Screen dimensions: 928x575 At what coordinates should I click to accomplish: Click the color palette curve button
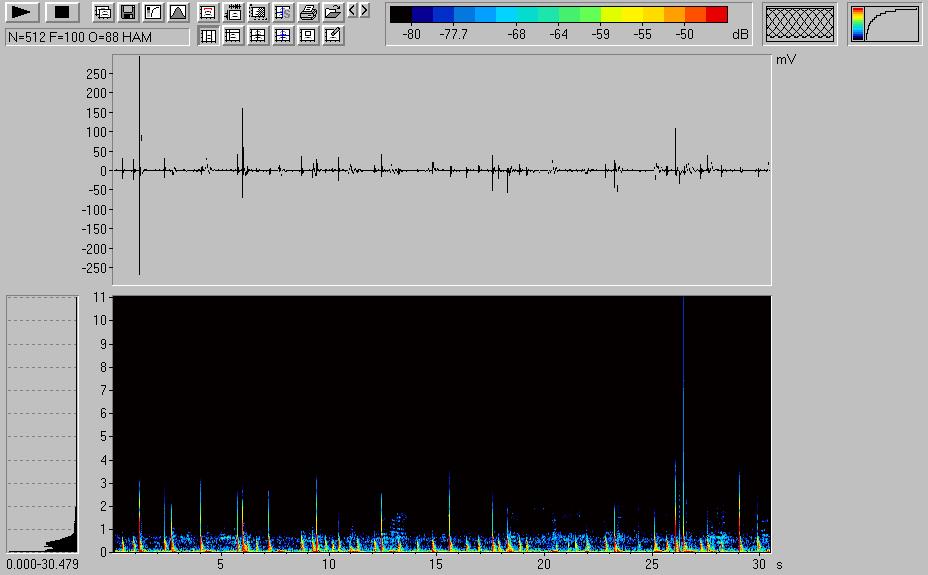coord(885,24)
